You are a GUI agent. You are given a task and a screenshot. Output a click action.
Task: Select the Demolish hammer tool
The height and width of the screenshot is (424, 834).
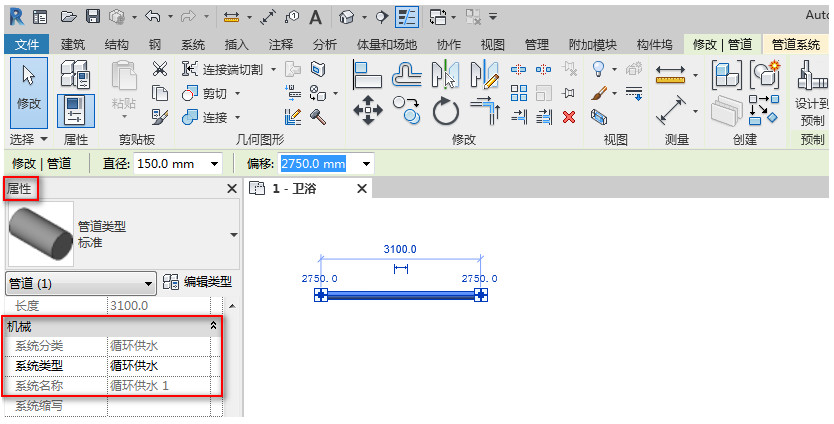[x=318, y=117]
